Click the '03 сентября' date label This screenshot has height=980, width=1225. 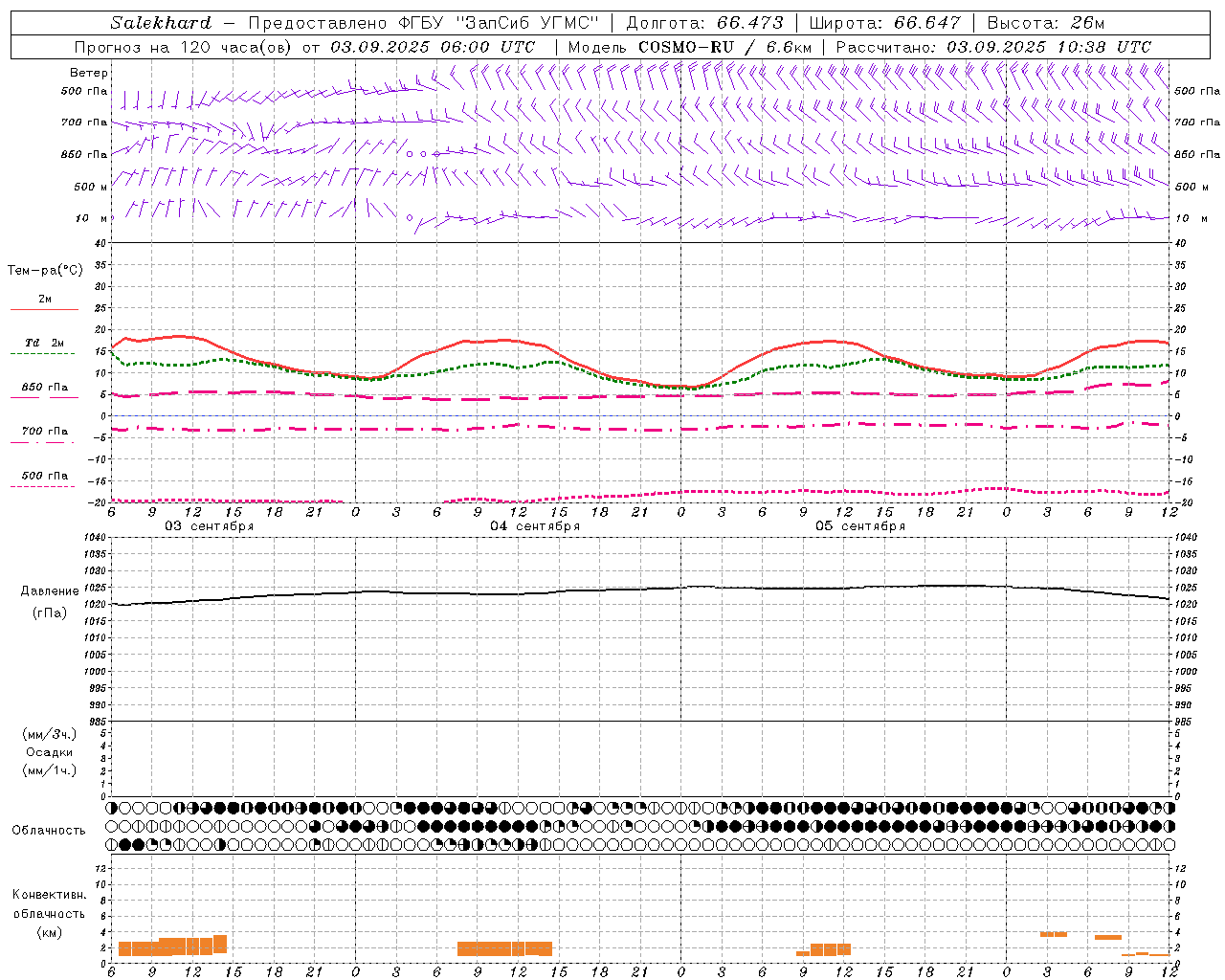tap(210, 526)
